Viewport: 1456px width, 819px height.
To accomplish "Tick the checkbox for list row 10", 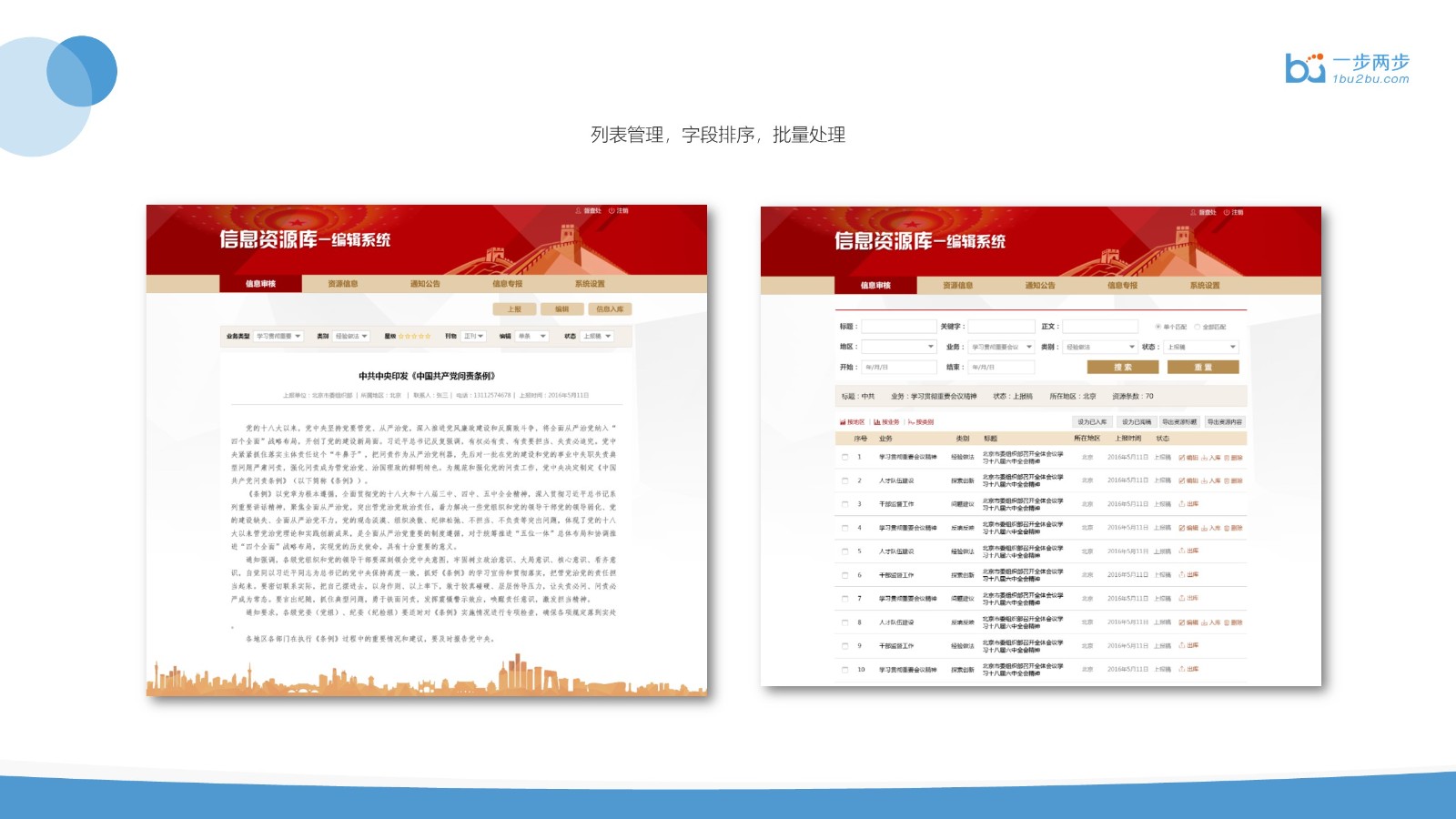I will (844, 670).
